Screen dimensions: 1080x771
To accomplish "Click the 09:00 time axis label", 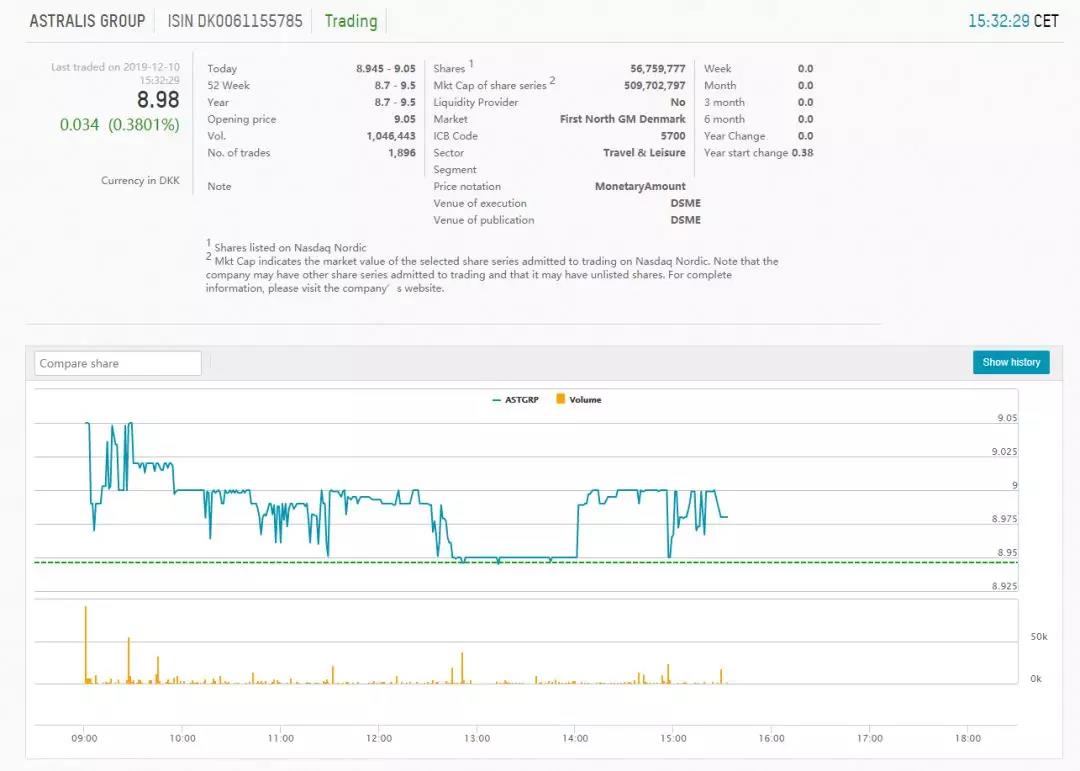I will click(x=84, y=738).
